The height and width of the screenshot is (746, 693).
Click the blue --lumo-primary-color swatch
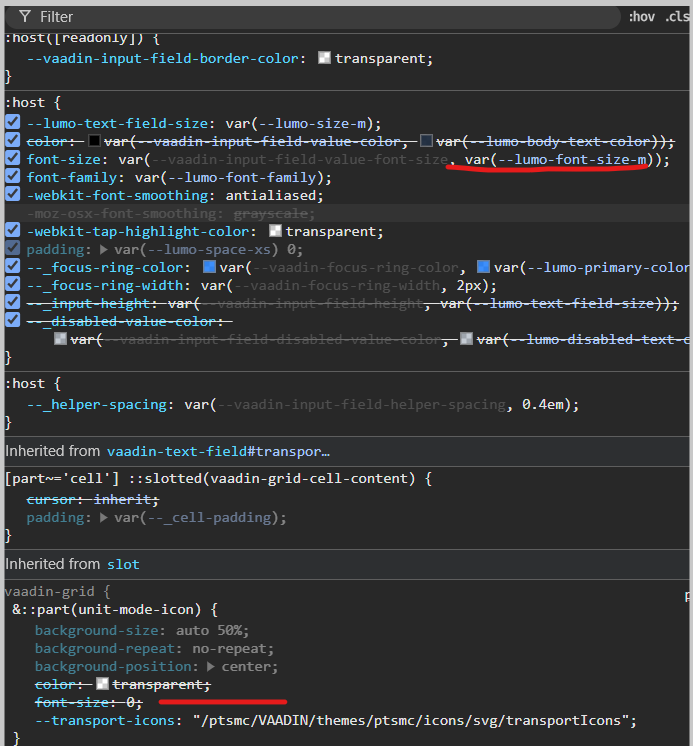coord(484,268)
